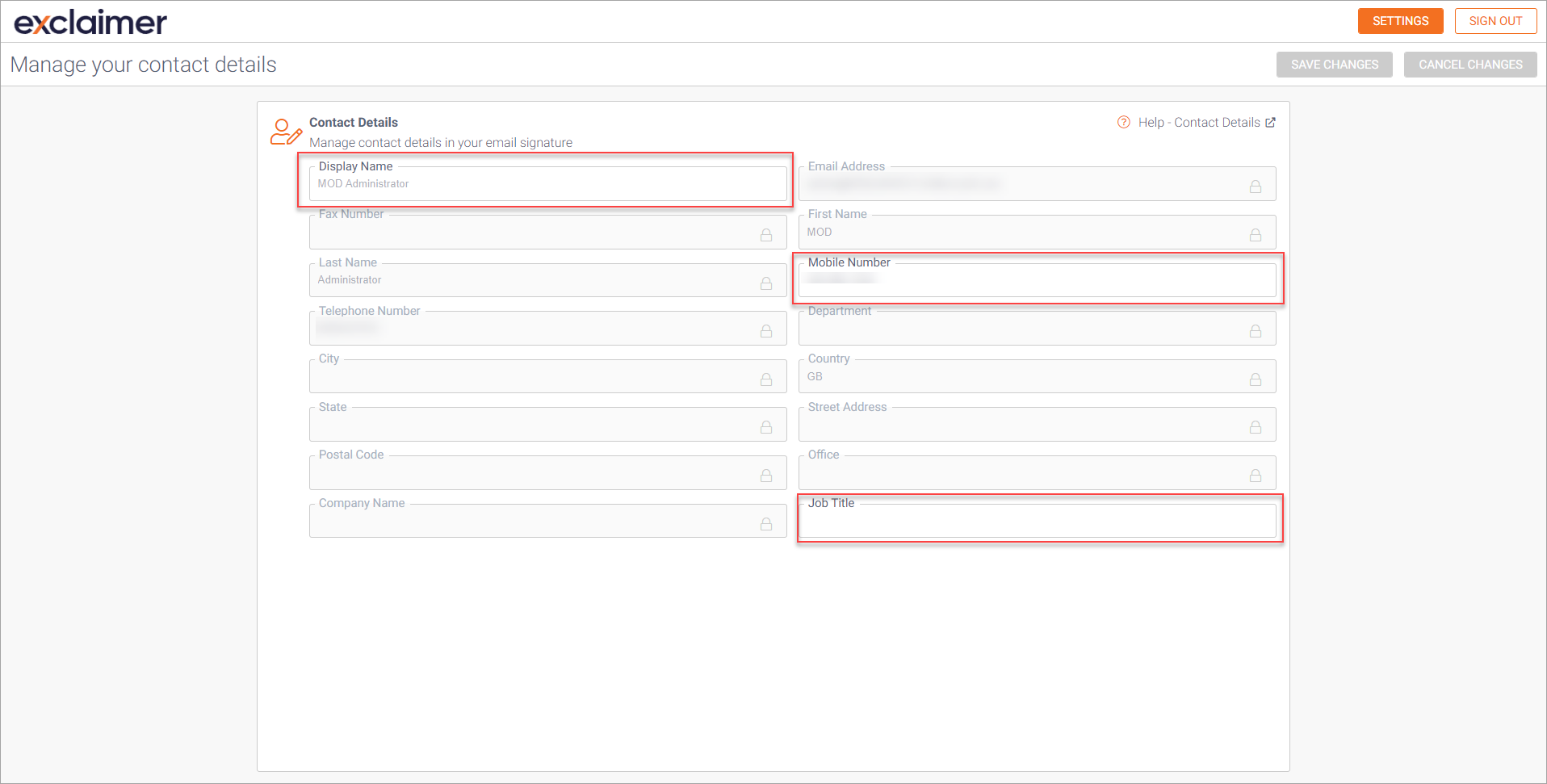Click the lock icon on Company Name field
This screenshot has width=1547, height=784.
point(766,524)
